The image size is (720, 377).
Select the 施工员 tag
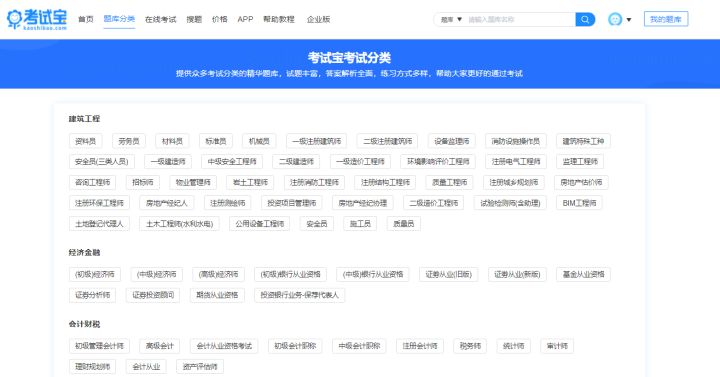coord(360,224)
